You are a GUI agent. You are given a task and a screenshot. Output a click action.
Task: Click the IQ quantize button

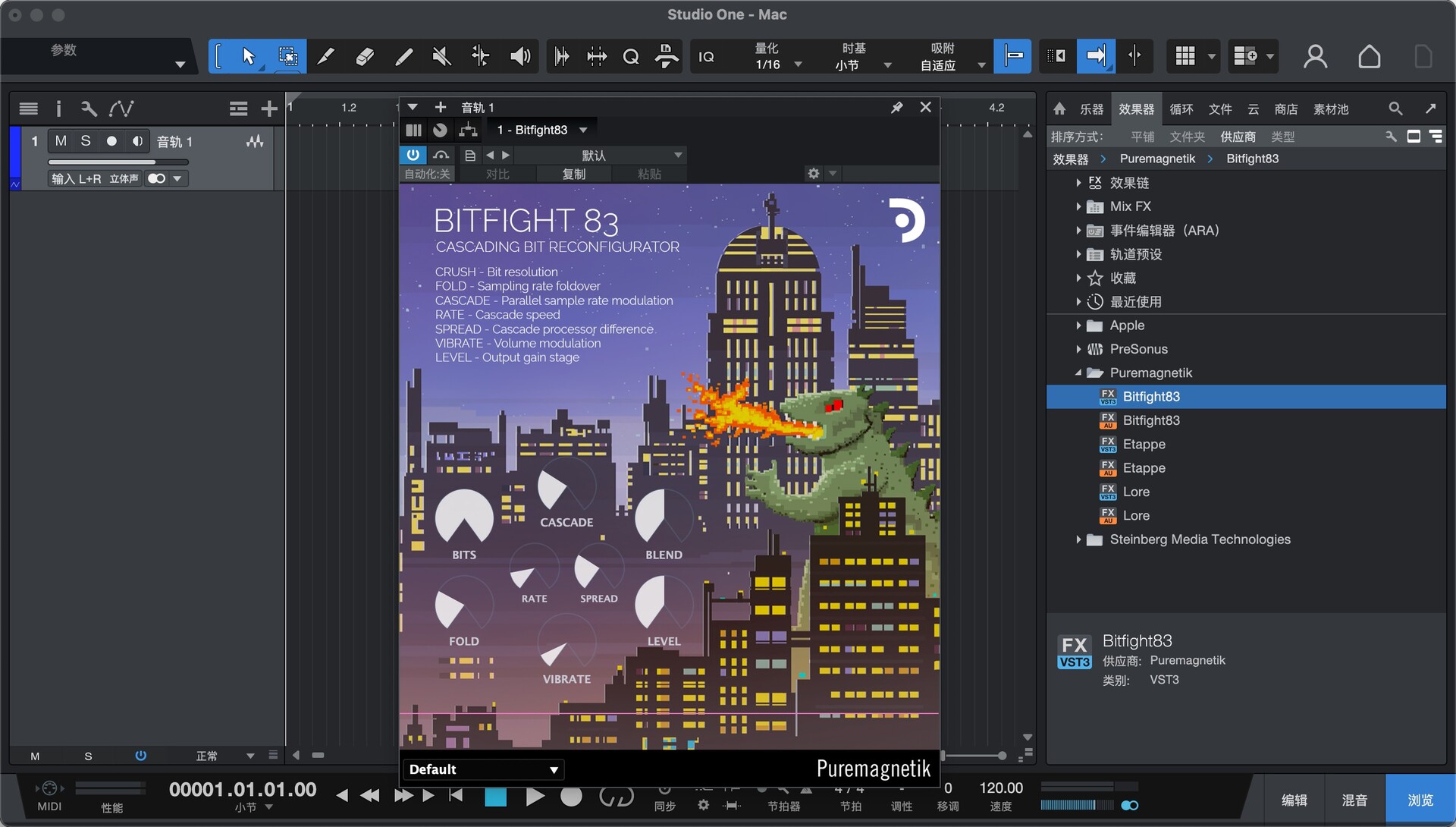point(706,57)
